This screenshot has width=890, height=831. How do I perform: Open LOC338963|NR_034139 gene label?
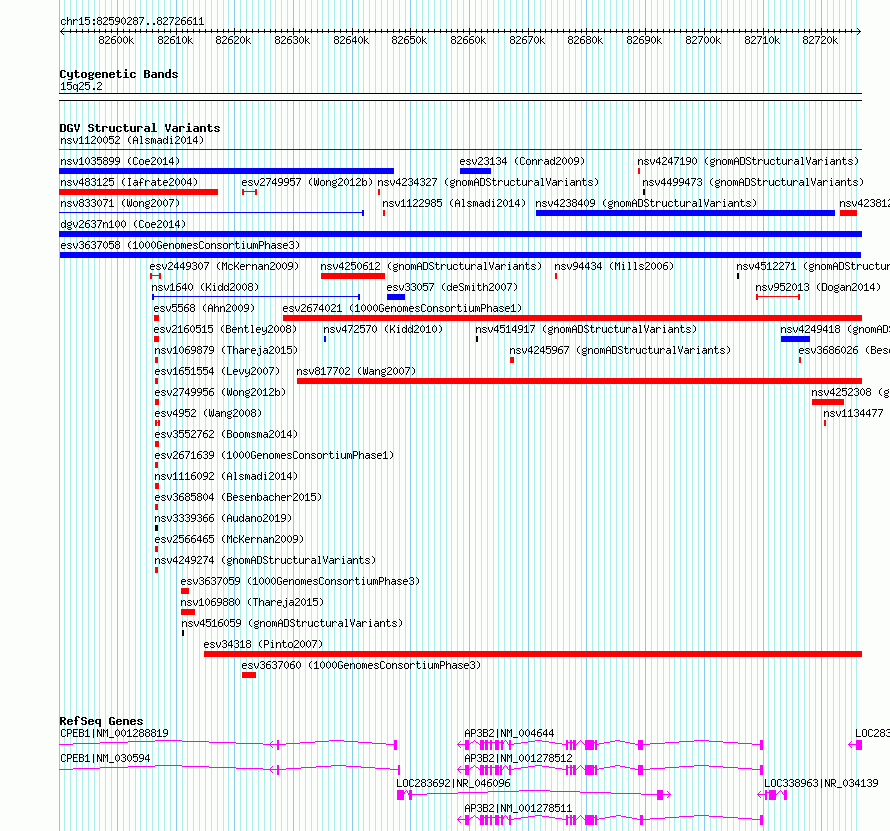[x=821, y=783]
